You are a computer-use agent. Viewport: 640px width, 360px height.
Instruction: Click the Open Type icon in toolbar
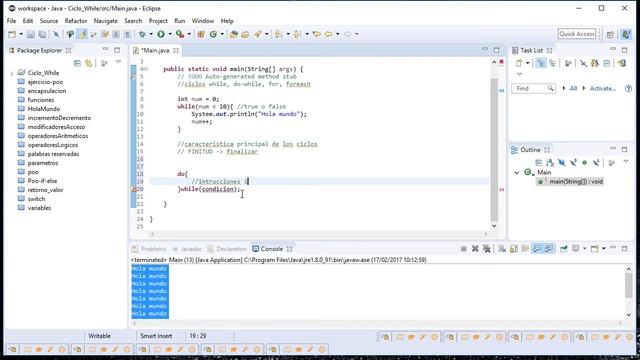(x=233, y=34)
